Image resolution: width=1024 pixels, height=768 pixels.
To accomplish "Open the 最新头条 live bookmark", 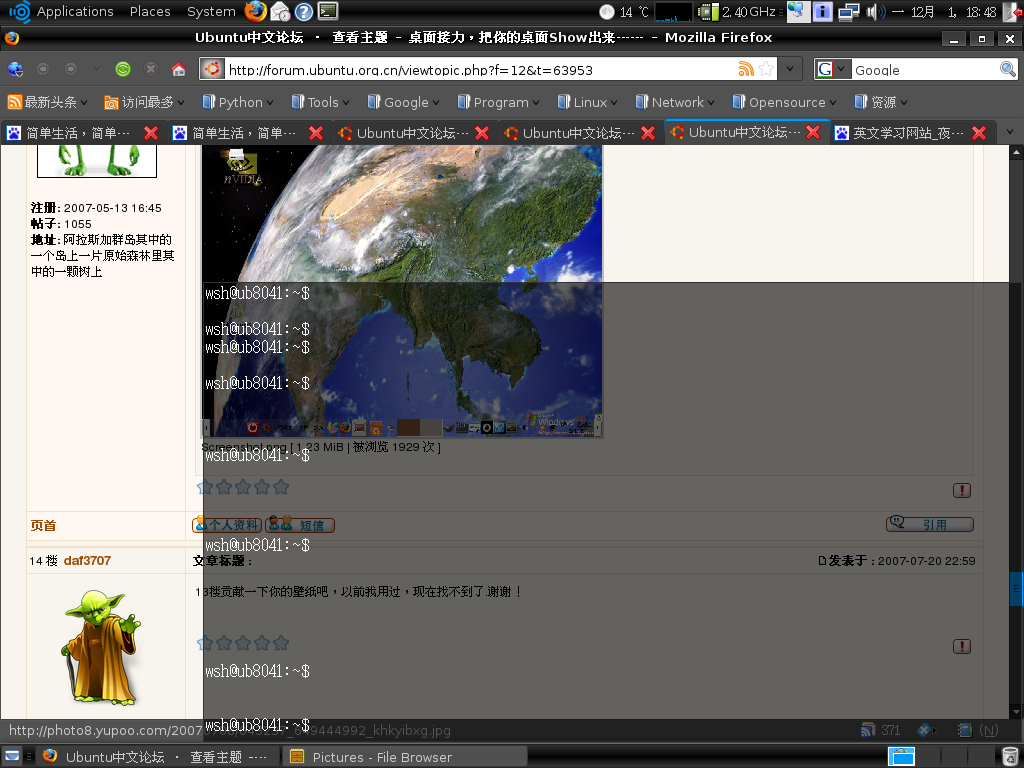I will [48, 102].
